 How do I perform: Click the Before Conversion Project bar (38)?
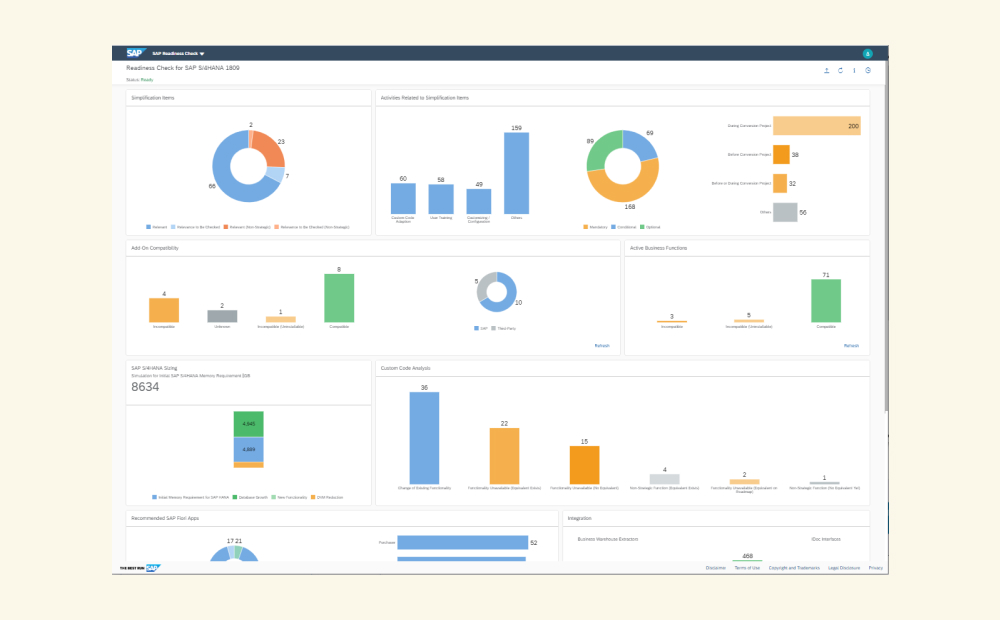(x=781, y=154)
